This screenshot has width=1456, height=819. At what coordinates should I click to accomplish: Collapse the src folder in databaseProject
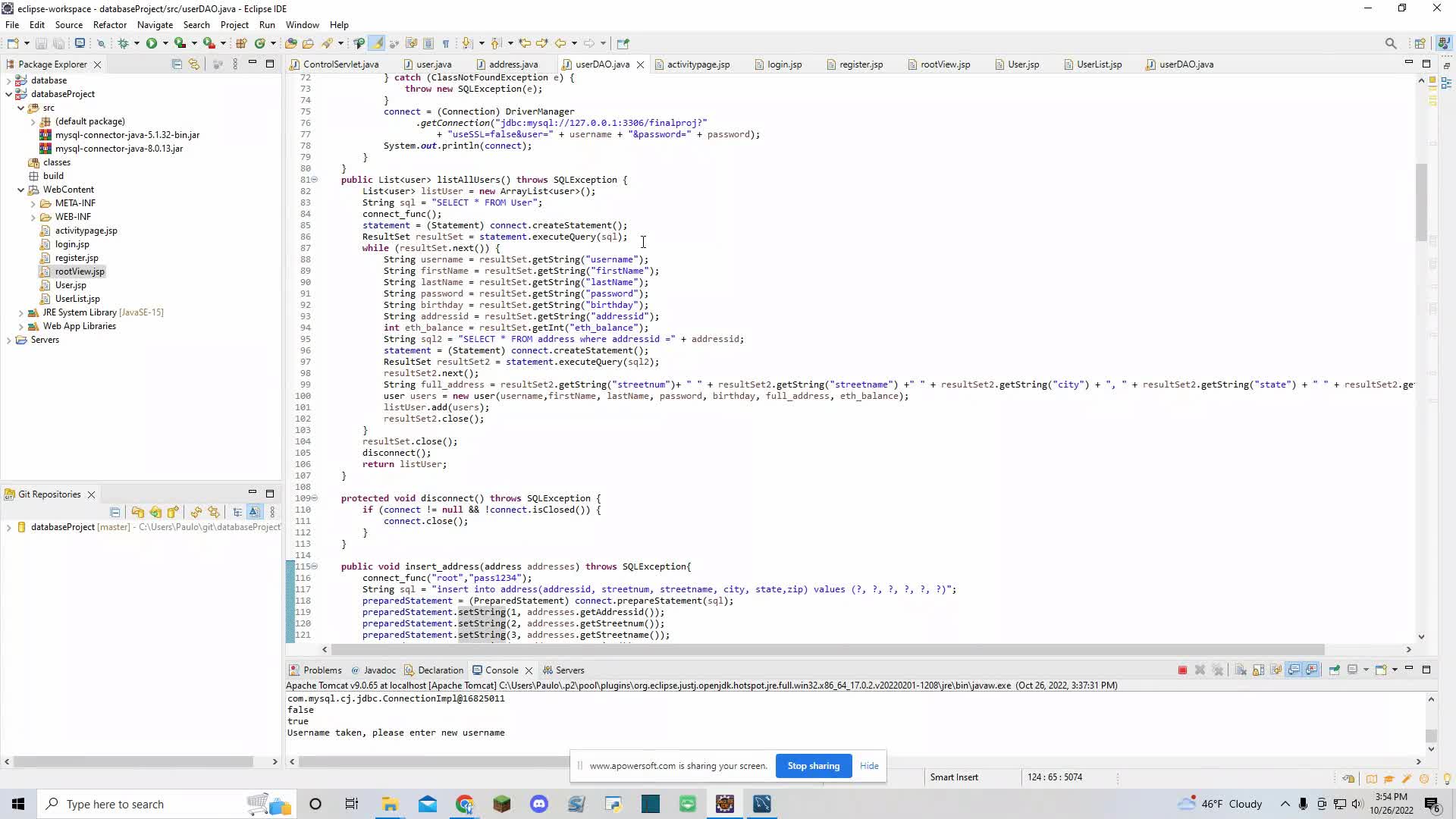coord(20,108)
